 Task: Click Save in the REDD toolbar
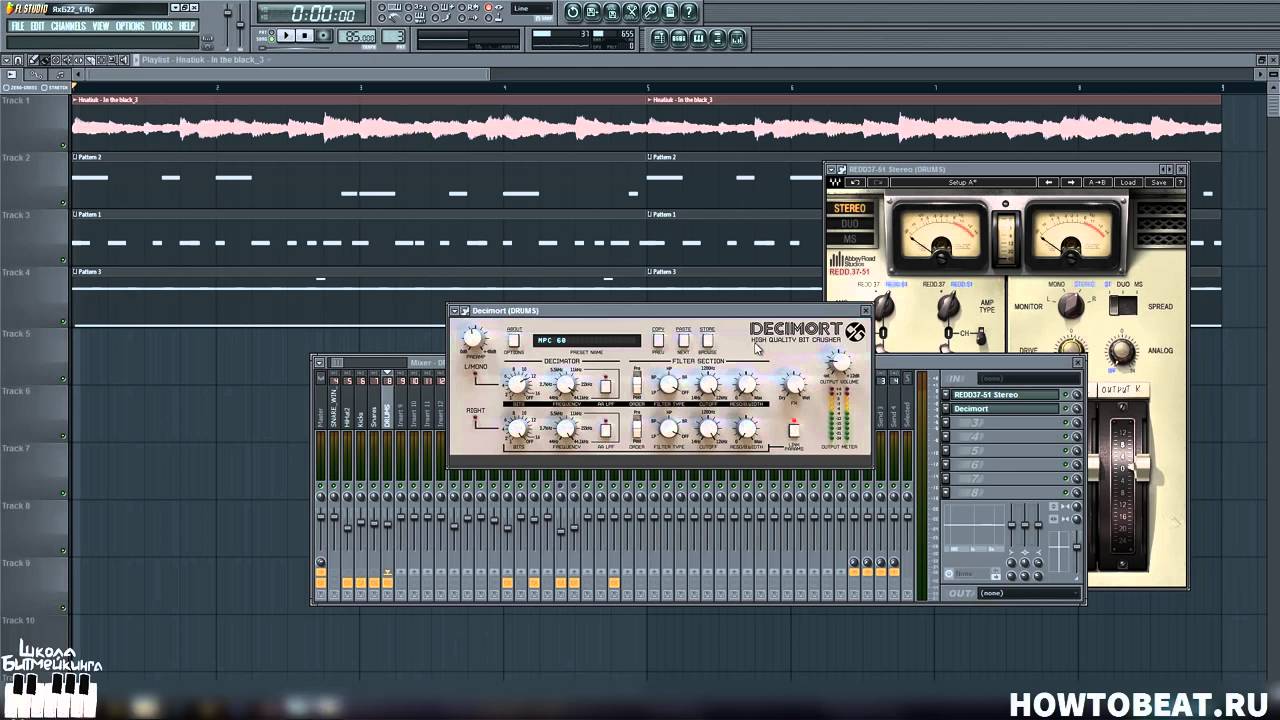(x=1158, y=182)
